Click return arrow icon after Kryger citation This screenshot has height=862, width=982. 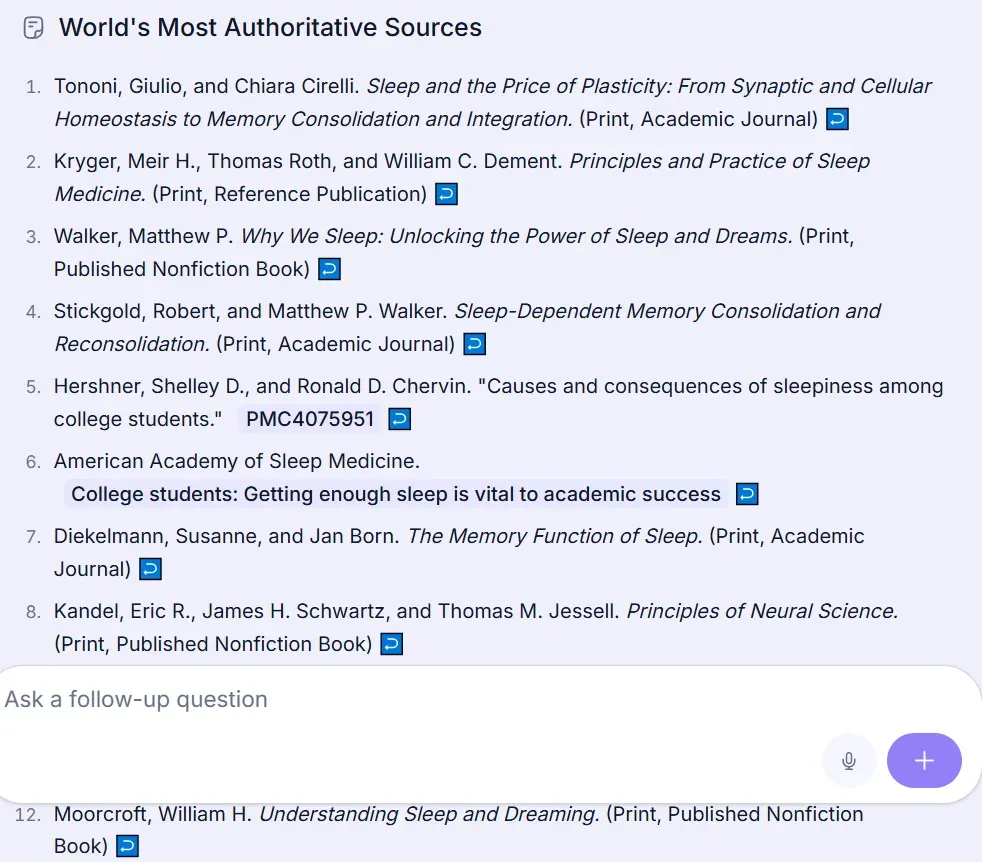447,195
